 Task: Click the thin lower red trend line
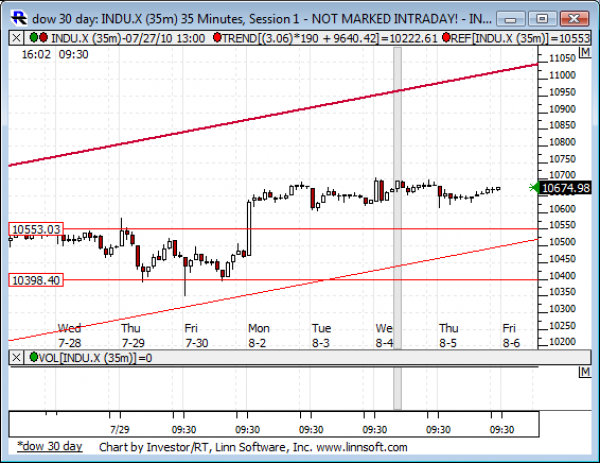point(273,290)
